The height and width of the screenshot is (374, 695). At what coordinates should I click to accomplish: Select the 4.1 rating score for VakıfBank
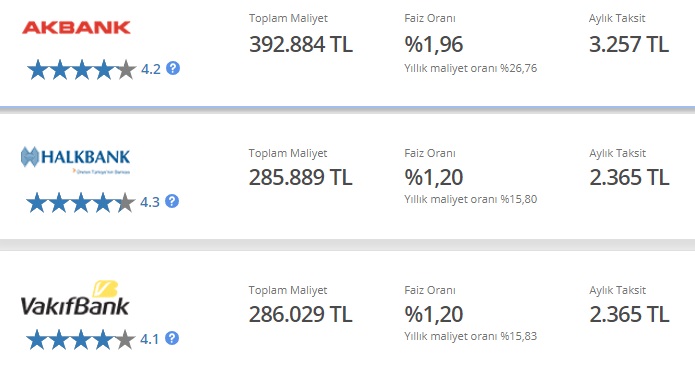tap(149, 339)
